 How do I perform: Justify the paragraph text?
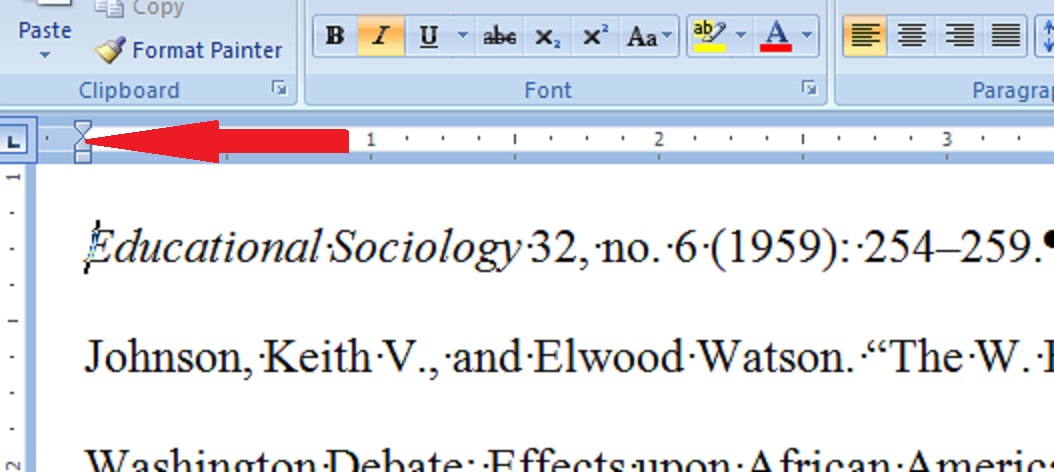coord(1006,36)
